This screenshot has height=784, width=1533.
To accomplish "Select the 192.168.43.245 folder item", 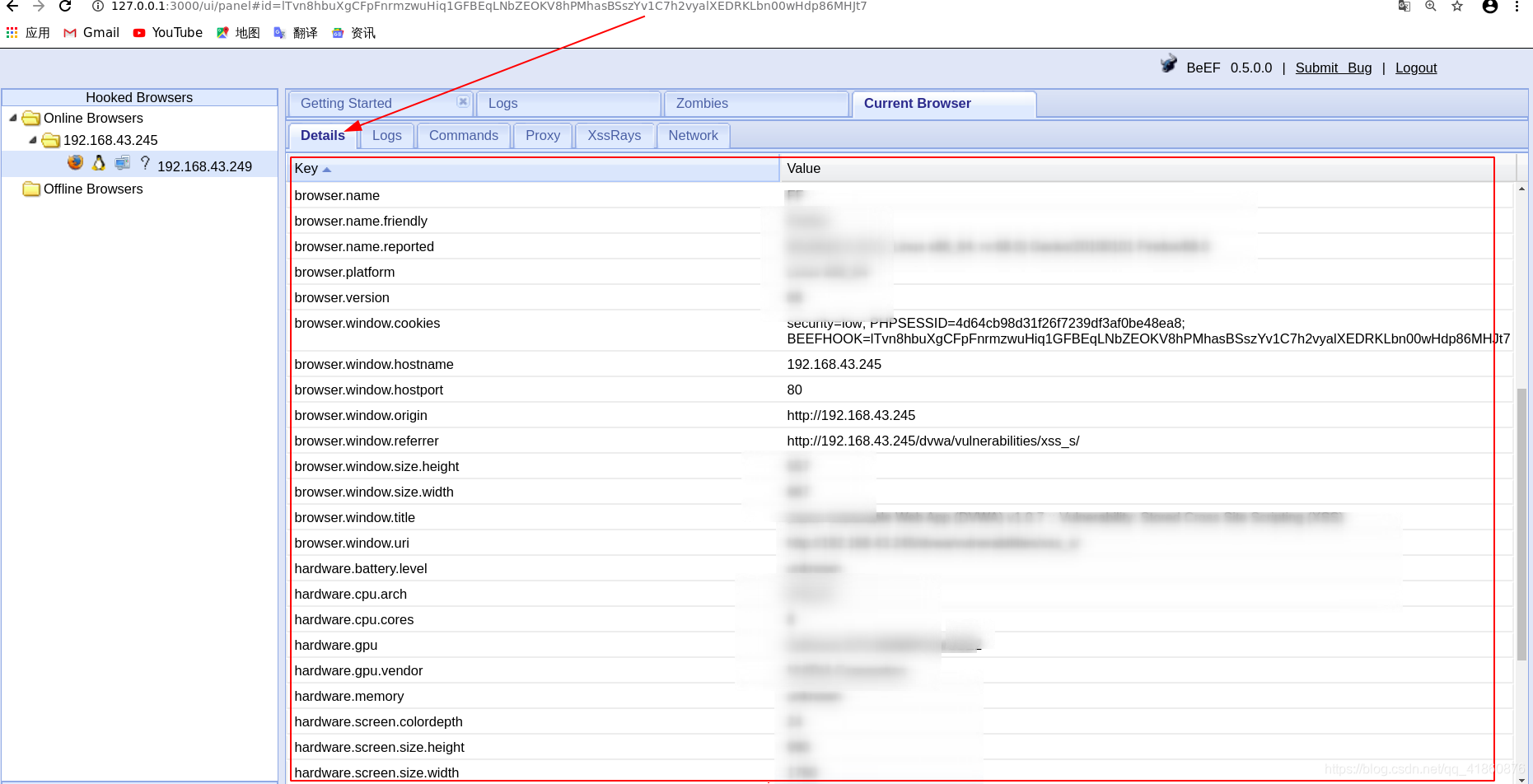I will [x=100, y=140].
